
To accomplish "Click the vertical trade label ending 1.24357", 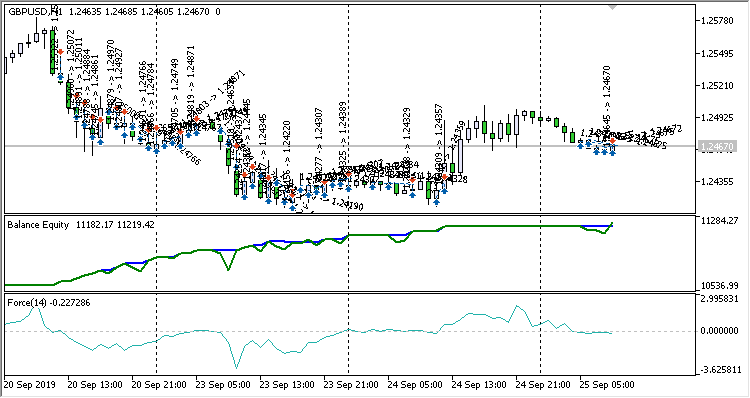I will click(x=439, y=139).
